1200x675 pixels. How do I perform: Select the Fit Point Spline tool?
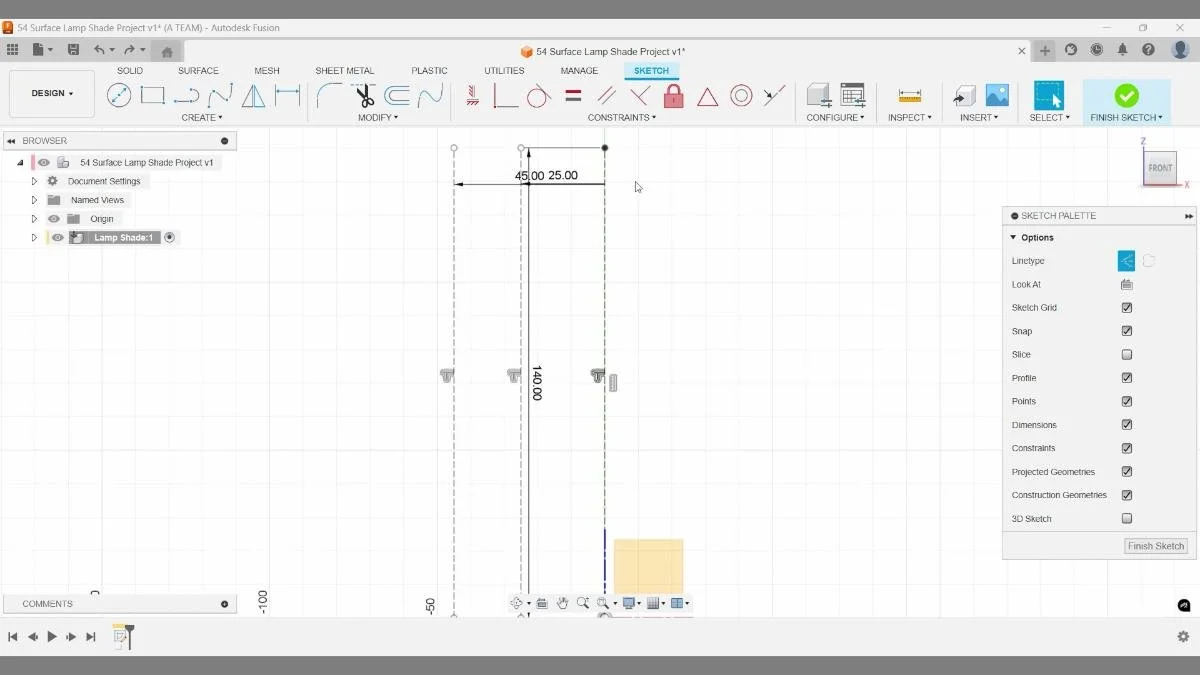[221, 95]
